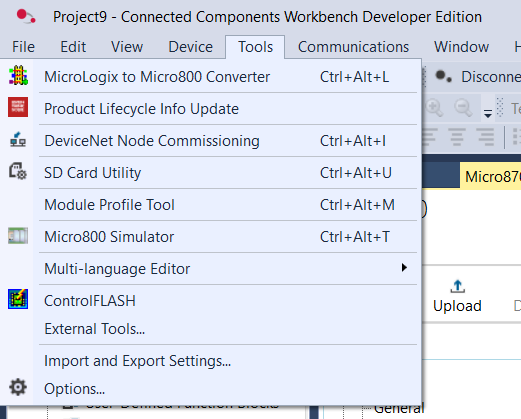The image size is (521, 419).
Task: Click the Options gear icon
Action: point(18,387)
